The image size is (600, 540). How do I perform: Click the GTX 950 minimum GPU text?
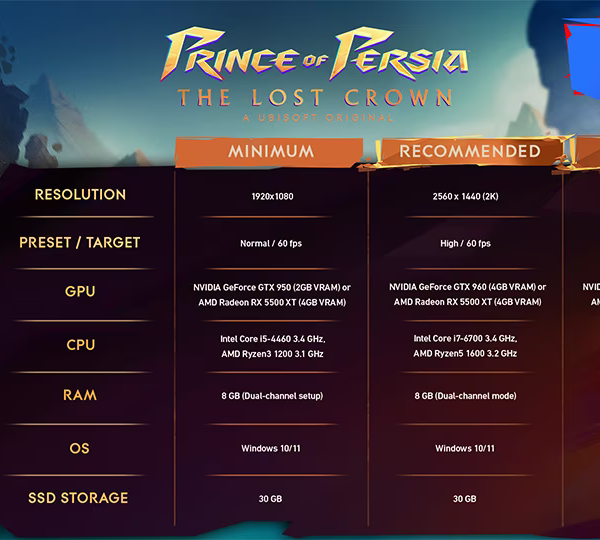(x=272, y=287)
